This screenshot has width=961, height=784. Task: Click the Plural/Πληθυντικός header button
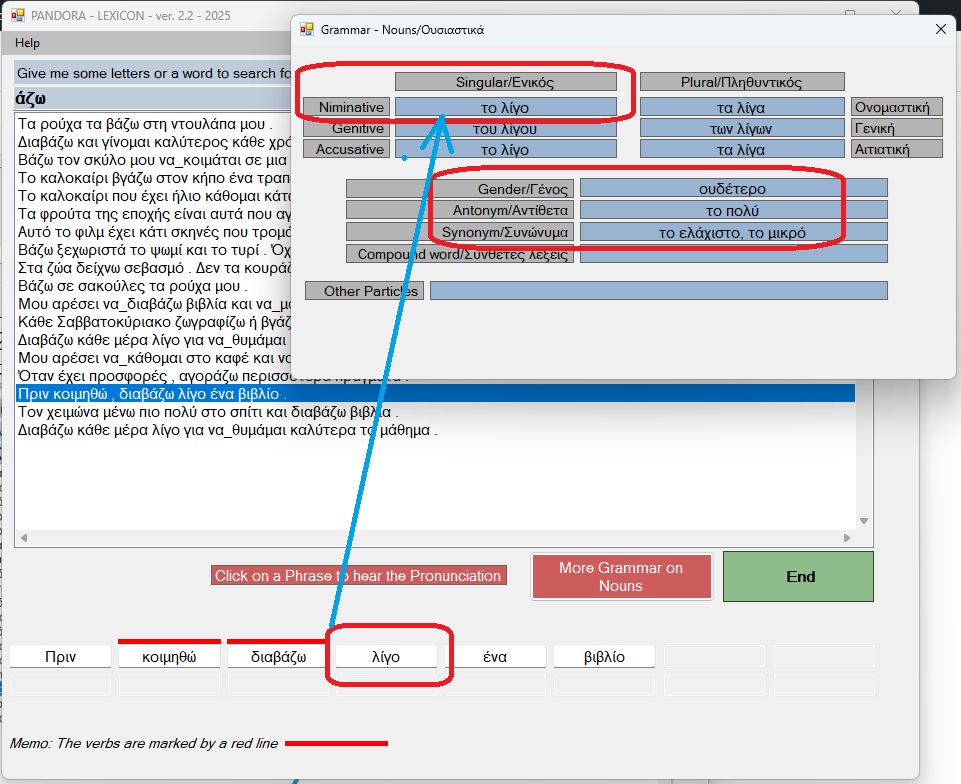tap(742, 82)
